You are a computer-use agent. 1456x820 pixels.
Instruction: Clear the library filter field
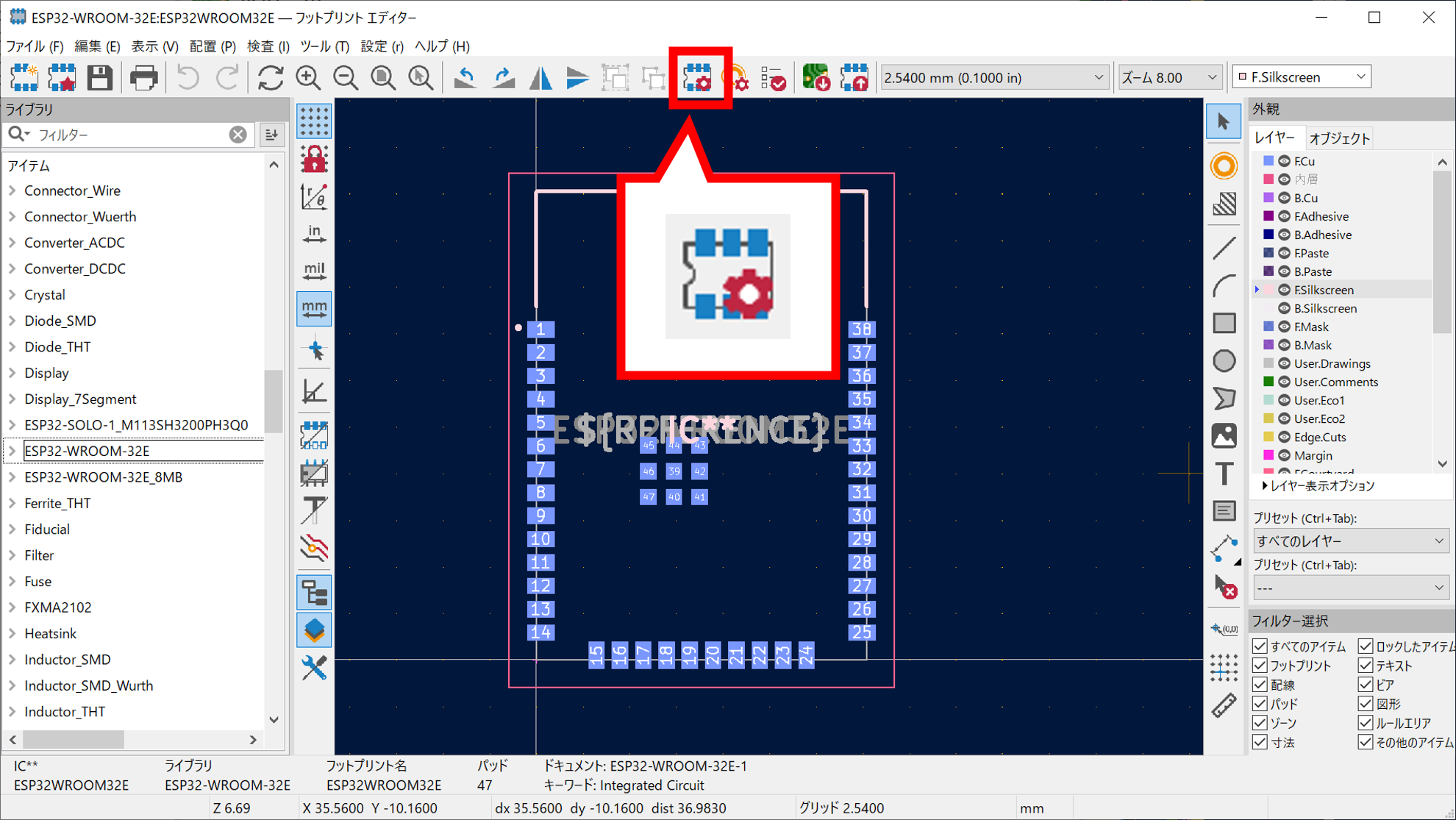tap(238, 135)
